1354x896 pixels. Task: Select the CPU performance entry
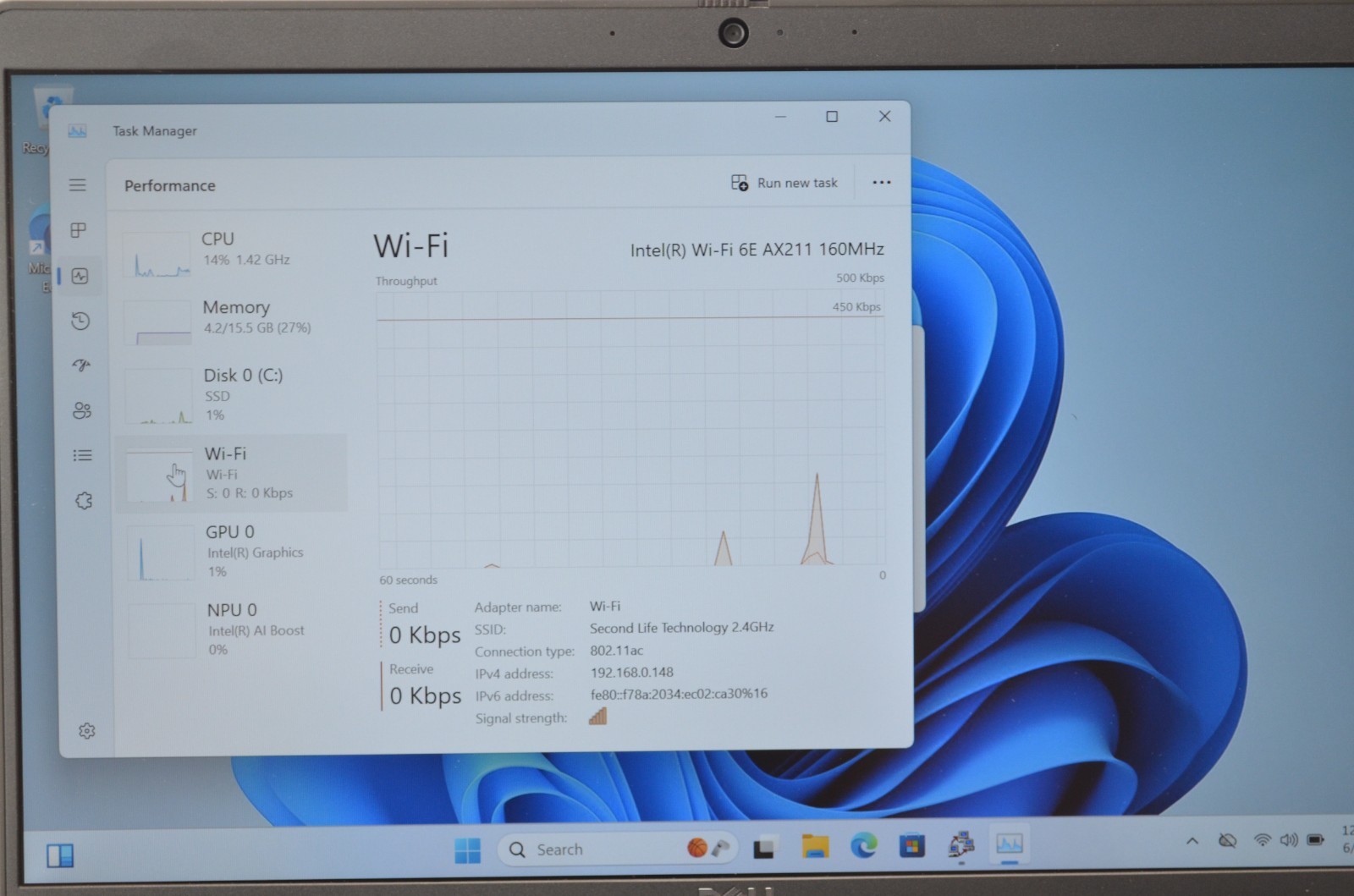(x=229, y=253)
